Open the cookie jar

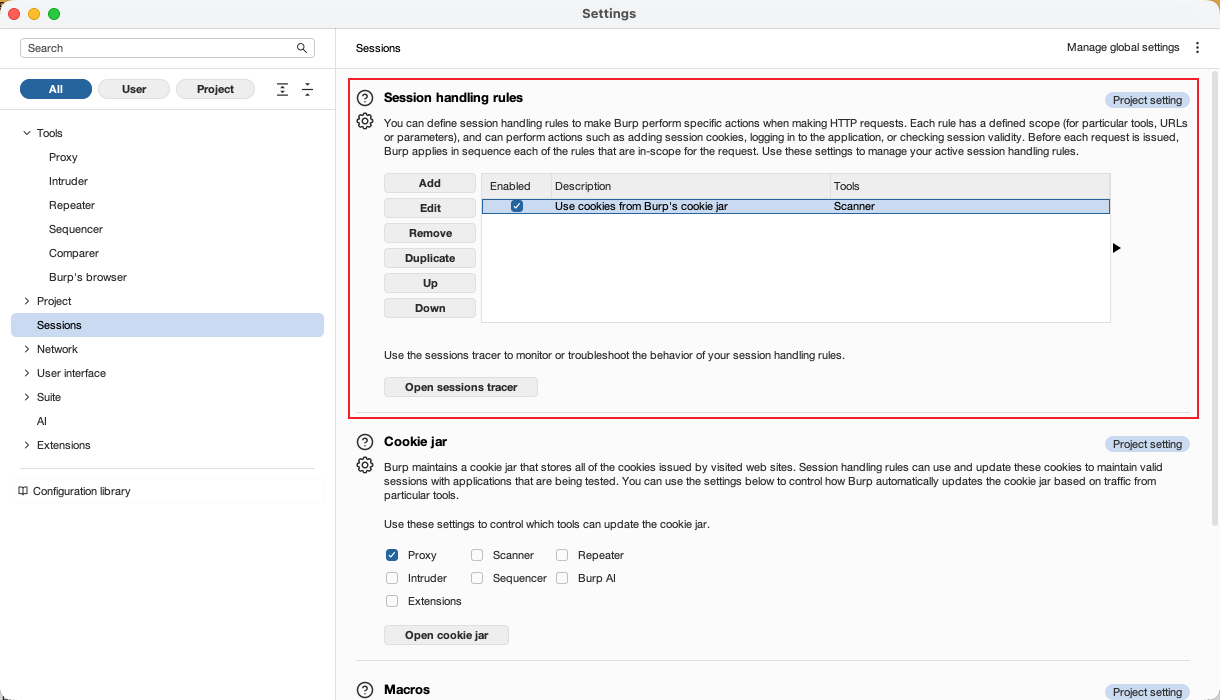pos(446,635)
